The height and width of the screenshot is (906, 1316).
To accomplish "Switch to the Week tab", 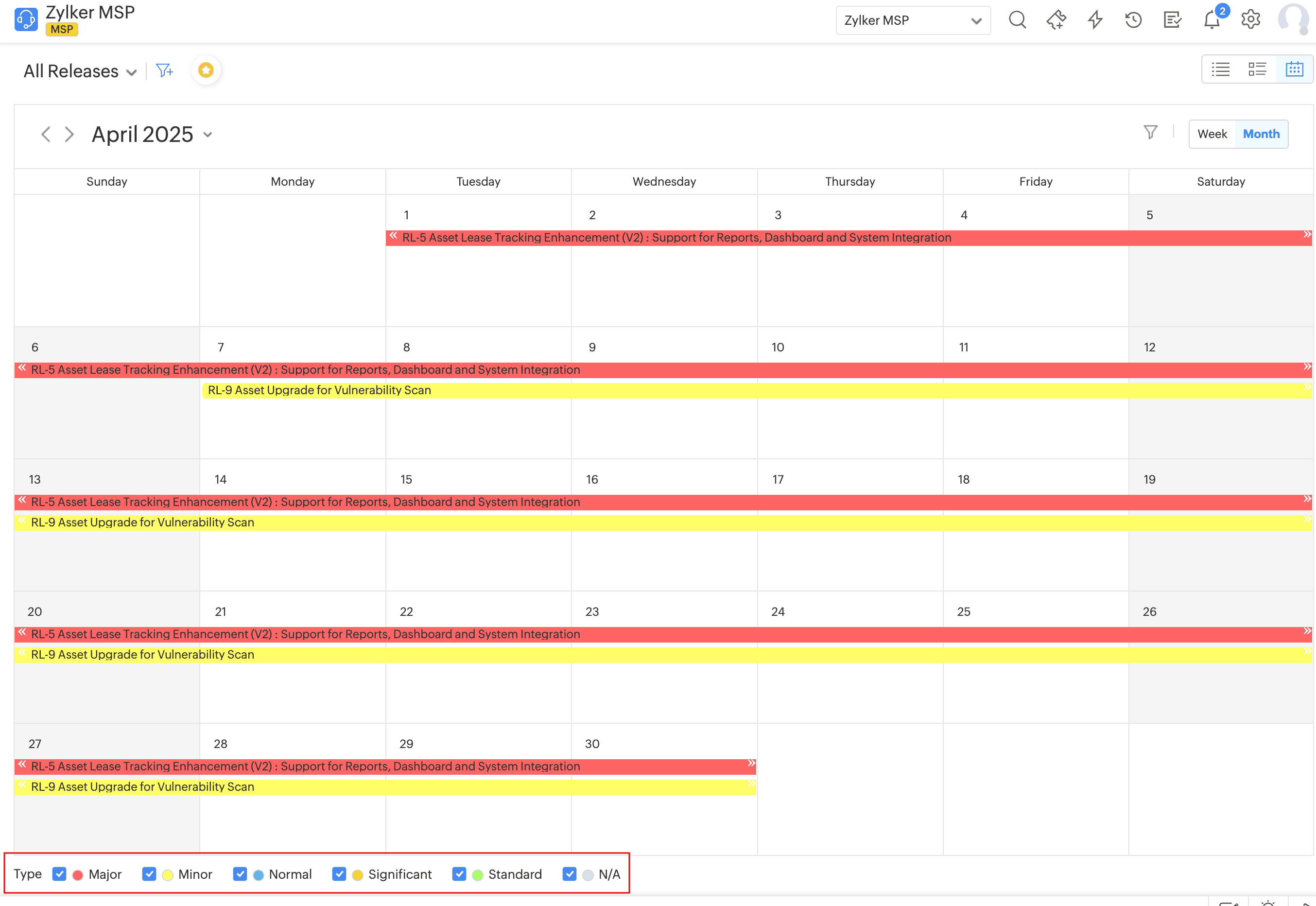I will (x=1212, y=134).
